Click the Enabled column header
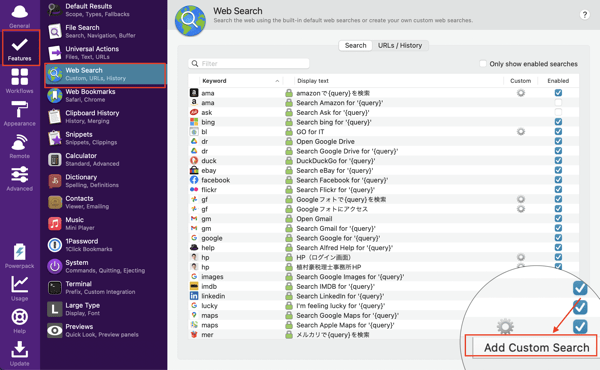 coord(558,81)
